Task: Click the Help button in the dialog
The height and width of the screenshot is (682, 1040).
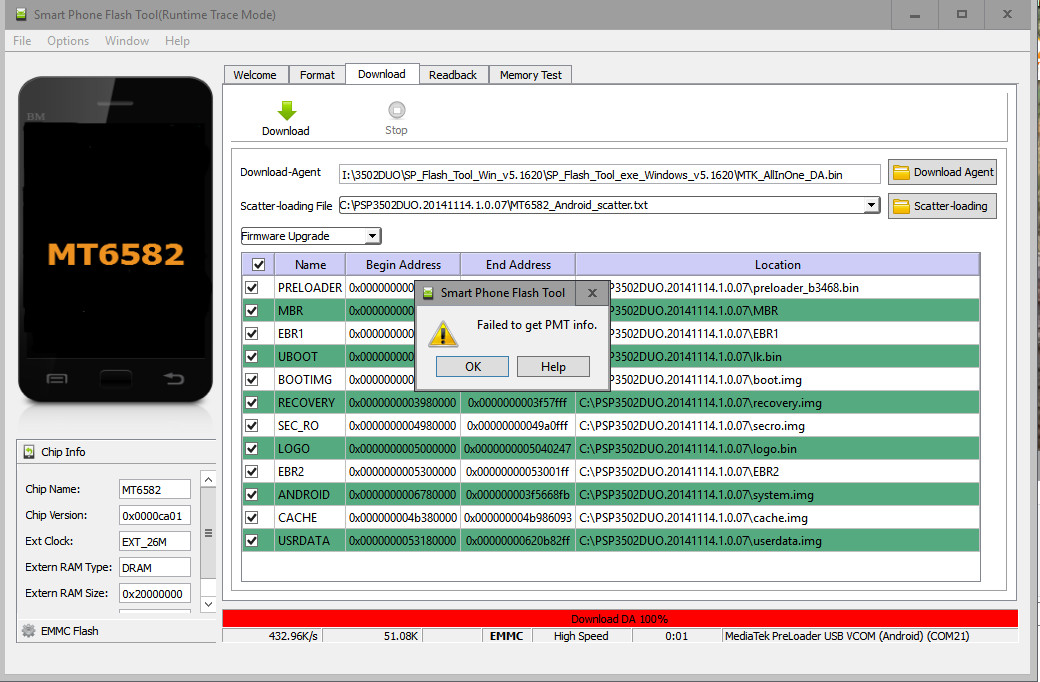Action: (553, 367)
